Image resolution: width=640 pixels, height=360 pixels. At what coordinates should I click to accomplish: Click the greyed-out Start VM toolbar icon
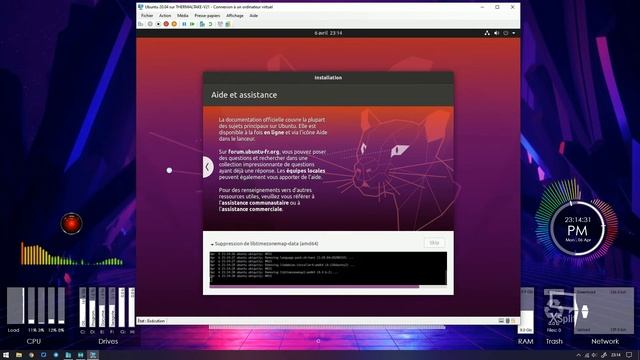click(x=150, y=24)
